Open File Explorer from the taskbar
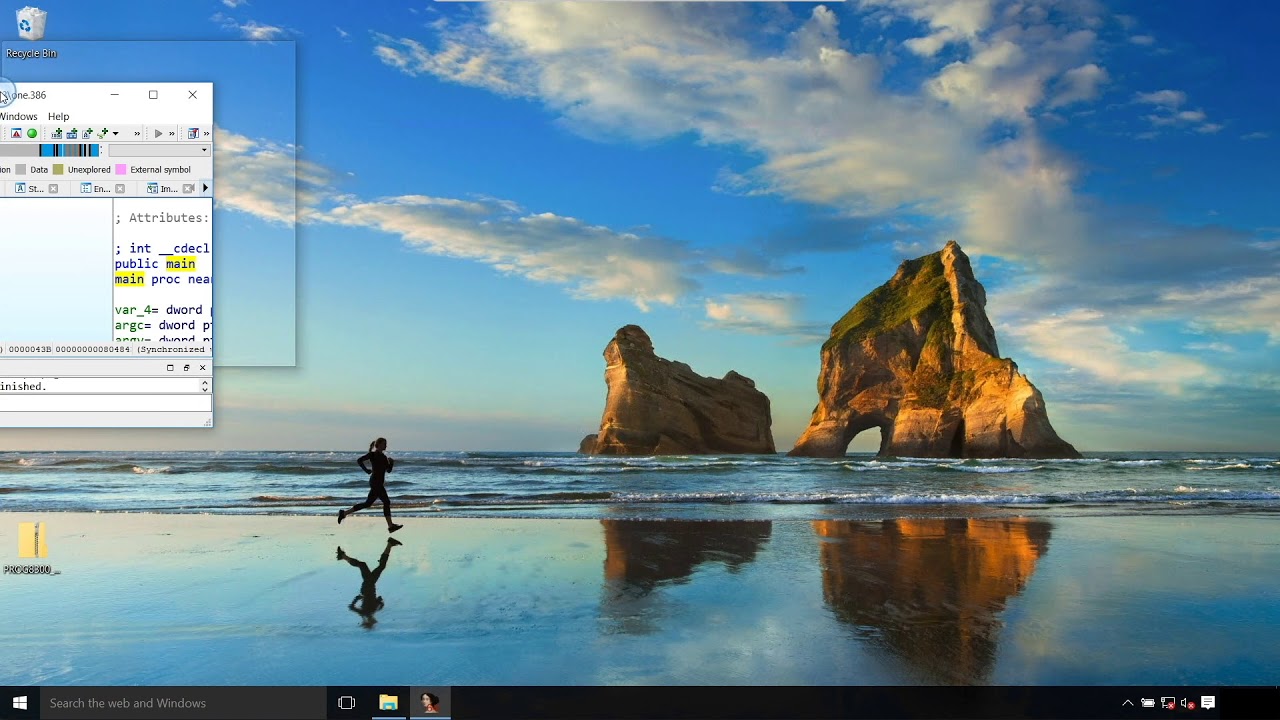The height and width of the screenshot is (720, 1280). click(388, 703)
